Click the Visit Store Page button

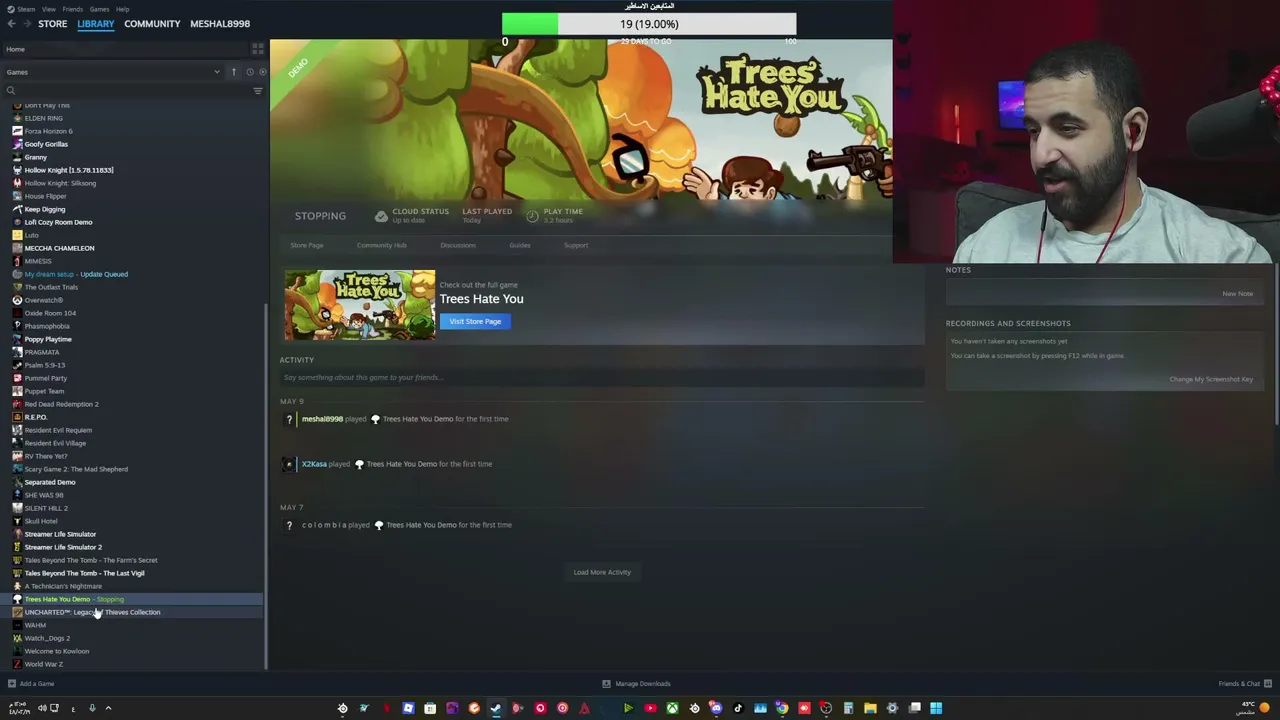[x=475, y=321]
